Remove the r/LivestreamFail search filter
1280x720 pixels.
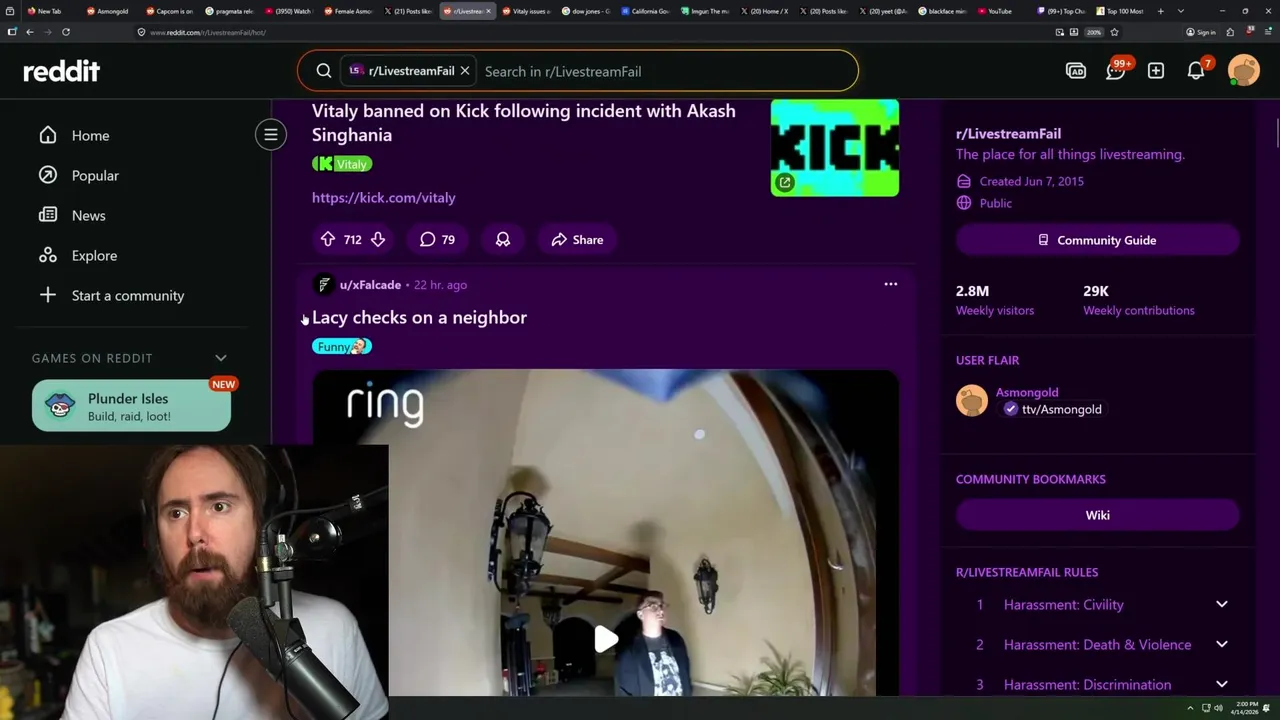[x=465, y=71]
